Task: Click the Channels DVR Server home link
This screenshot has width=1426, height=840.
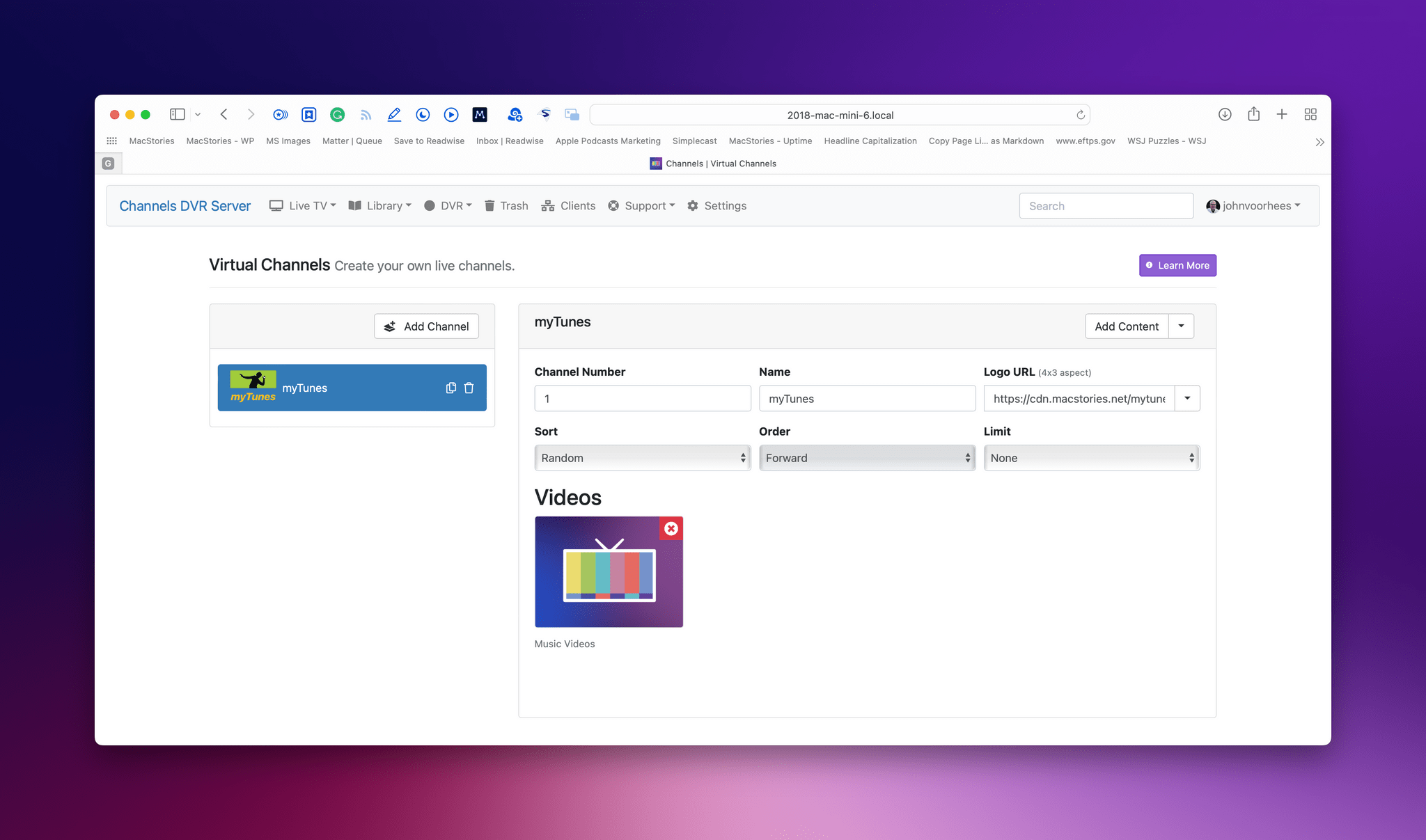Action: 185,205
